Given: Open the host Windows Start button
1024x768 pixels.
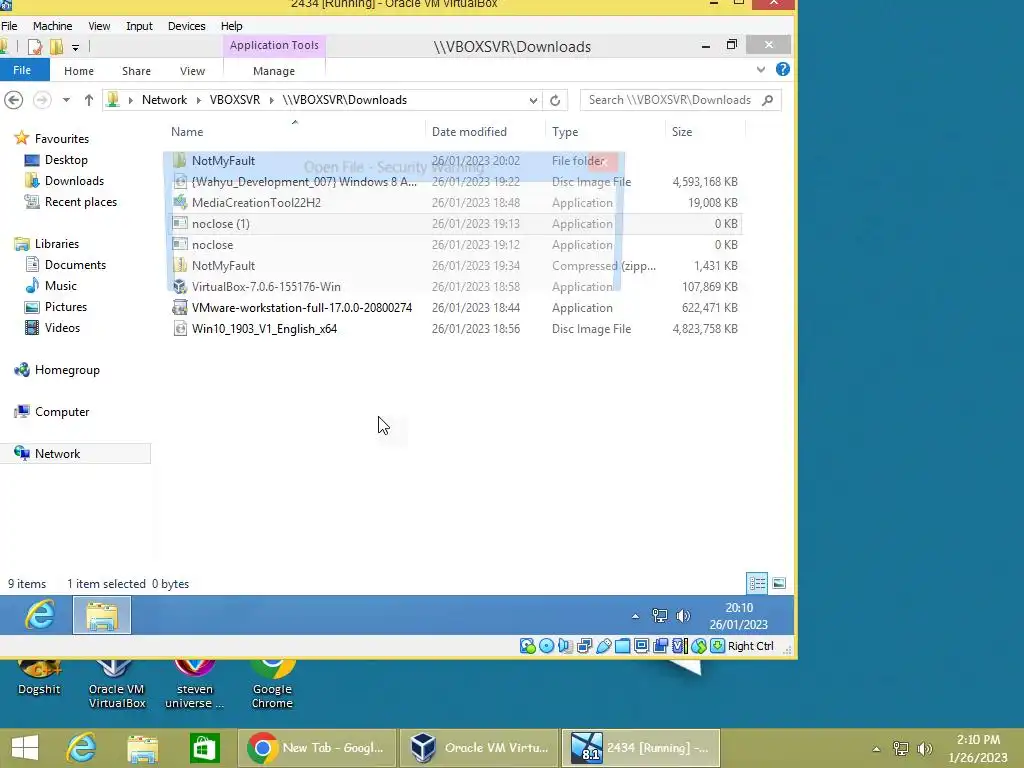Looking at the screenshot, I should [x=25, y=748].
